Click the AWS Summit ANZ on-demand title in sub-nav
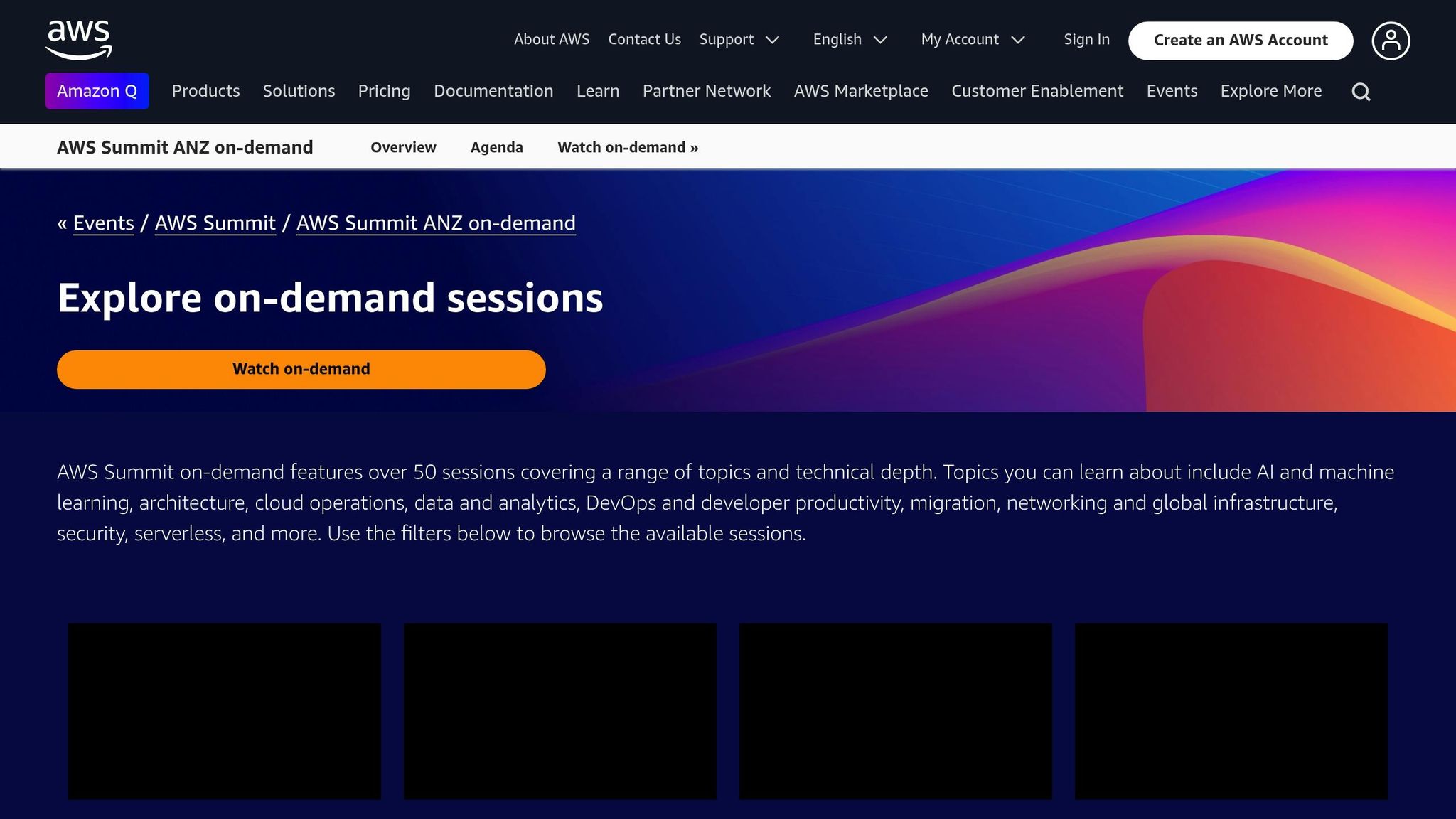The image size is (1456, 819). click(x=185, y=147)
